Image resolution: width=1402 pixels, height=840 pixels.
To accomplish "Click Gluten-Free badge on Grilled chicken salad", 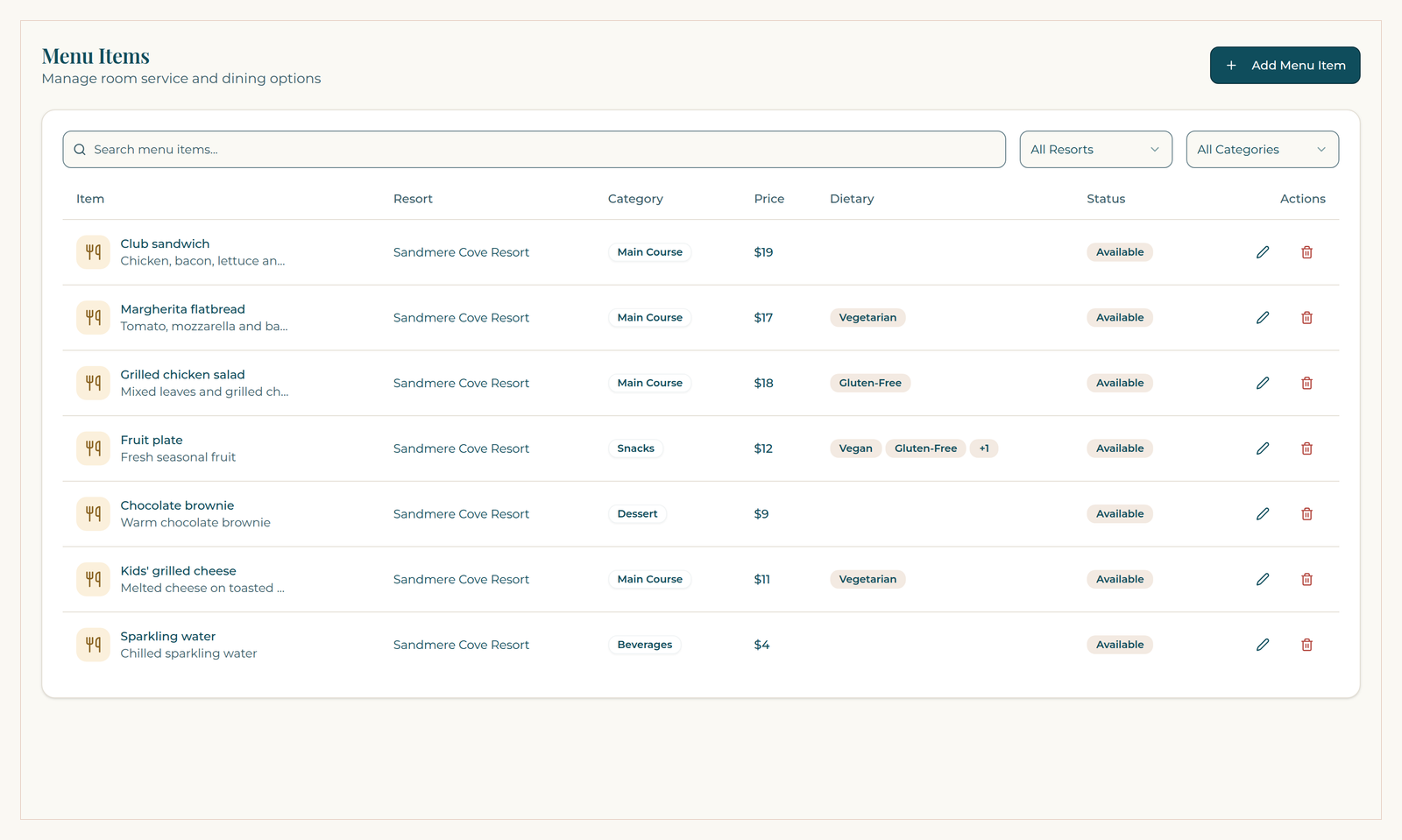I will tap(870, 383).
